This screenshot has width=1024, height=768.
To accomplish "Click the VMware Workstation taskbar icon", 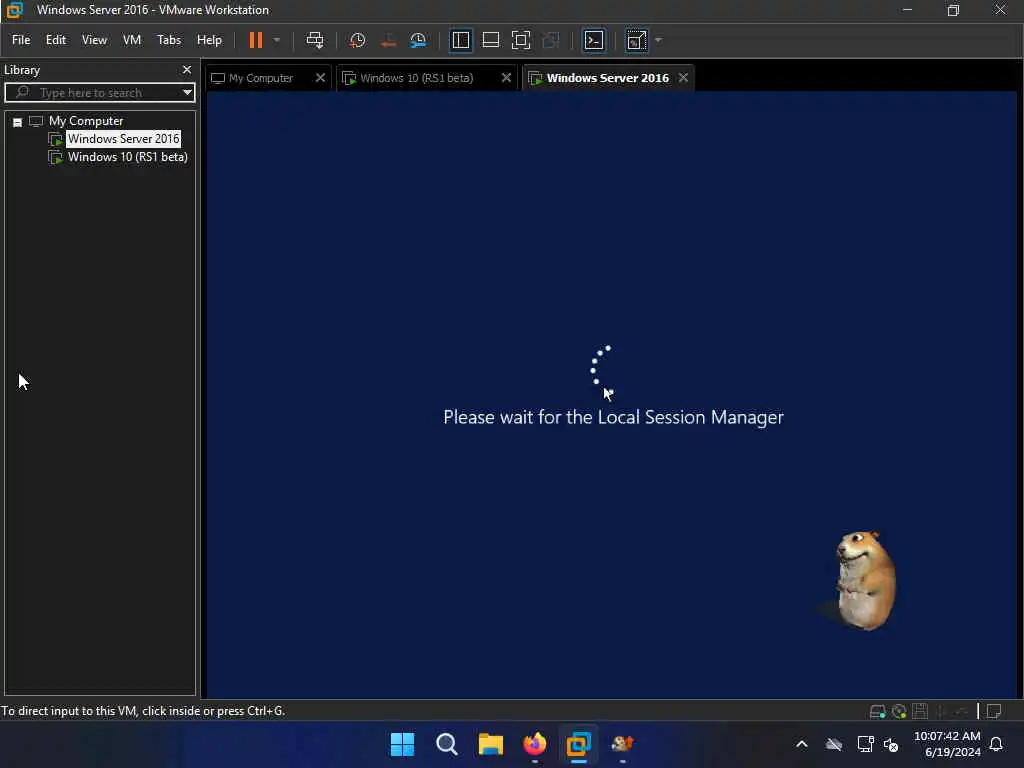I will click(579, 744).
